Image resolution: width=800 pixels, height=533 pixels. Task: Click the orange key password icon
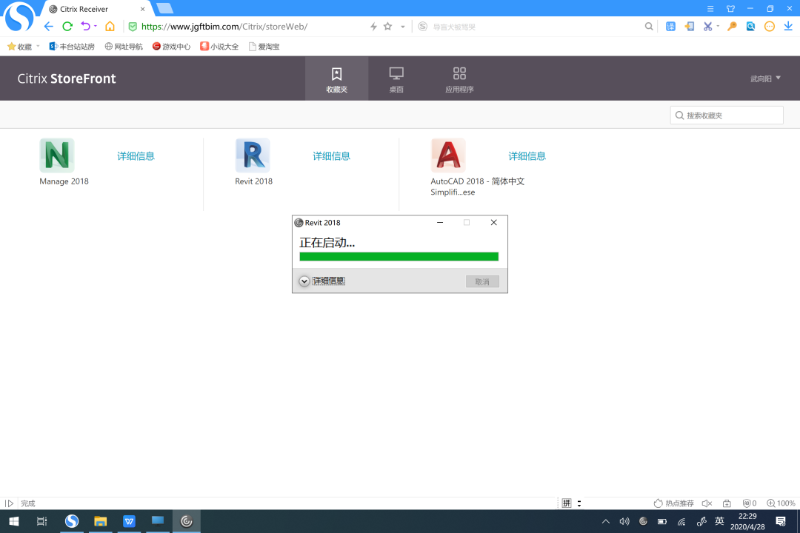732,27
